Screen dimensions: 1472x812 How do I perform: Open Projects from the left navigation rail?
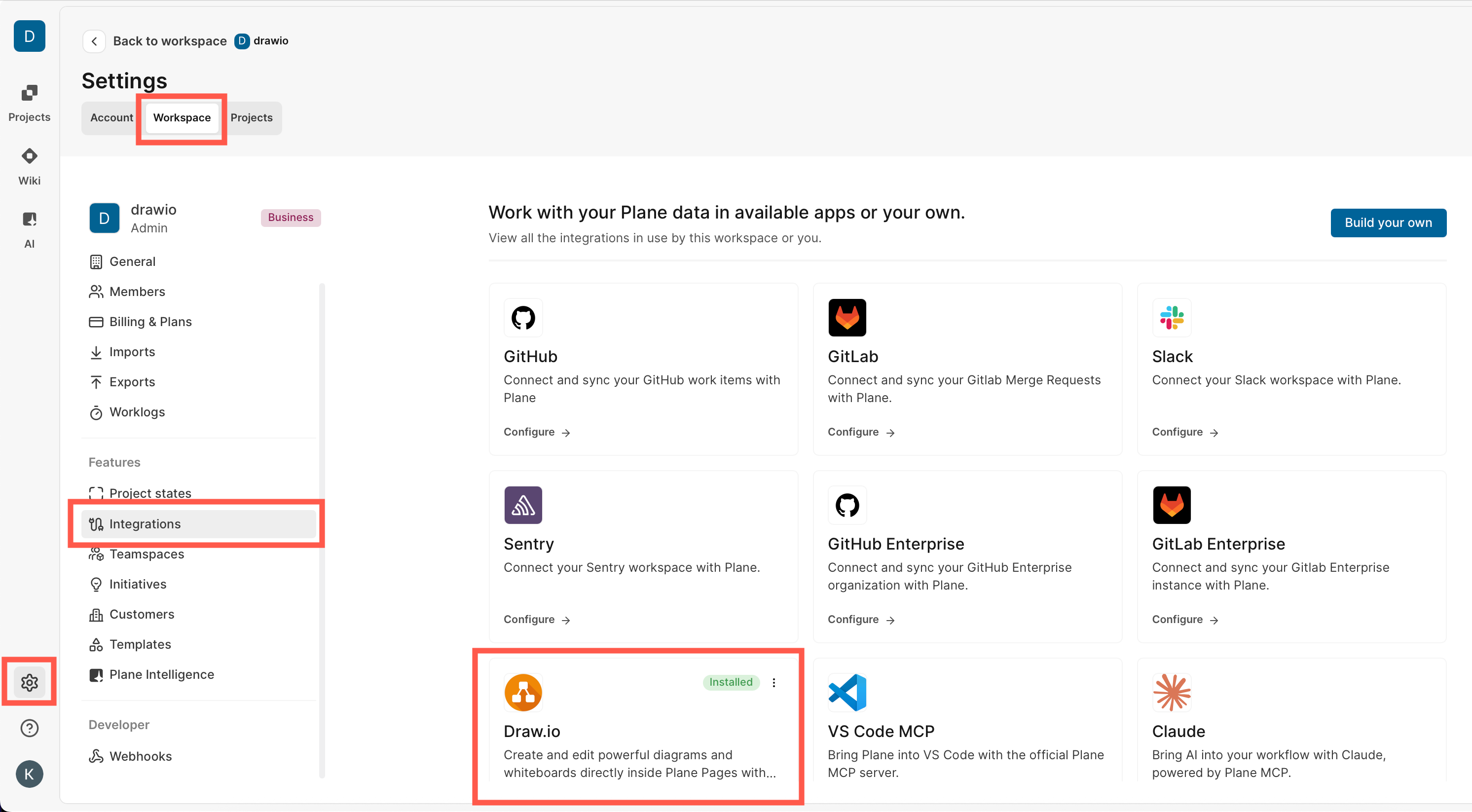click(29, 102)
